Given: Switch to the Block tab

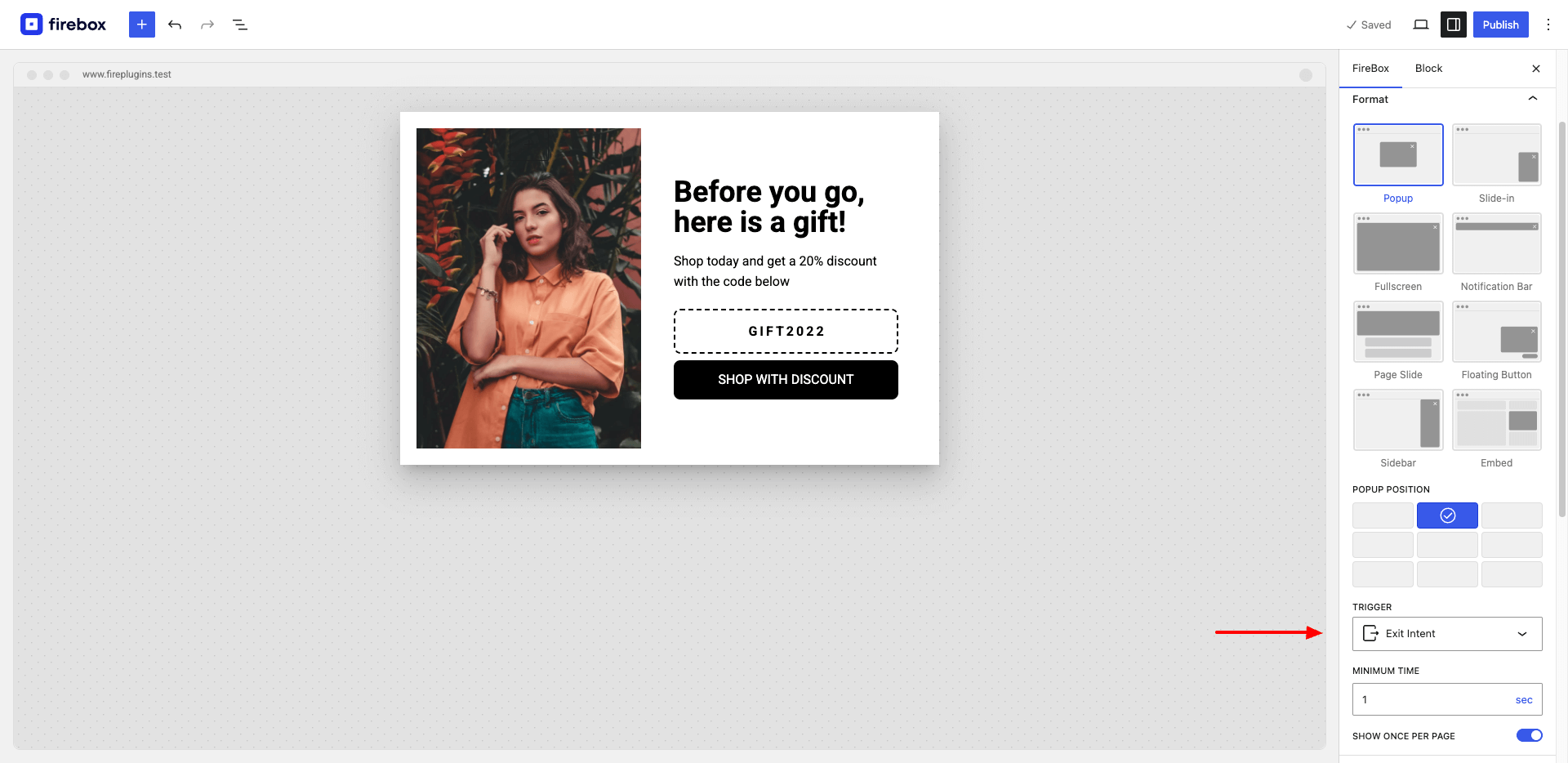Looking at the screenshot, I should click(x=1428, y=69).
